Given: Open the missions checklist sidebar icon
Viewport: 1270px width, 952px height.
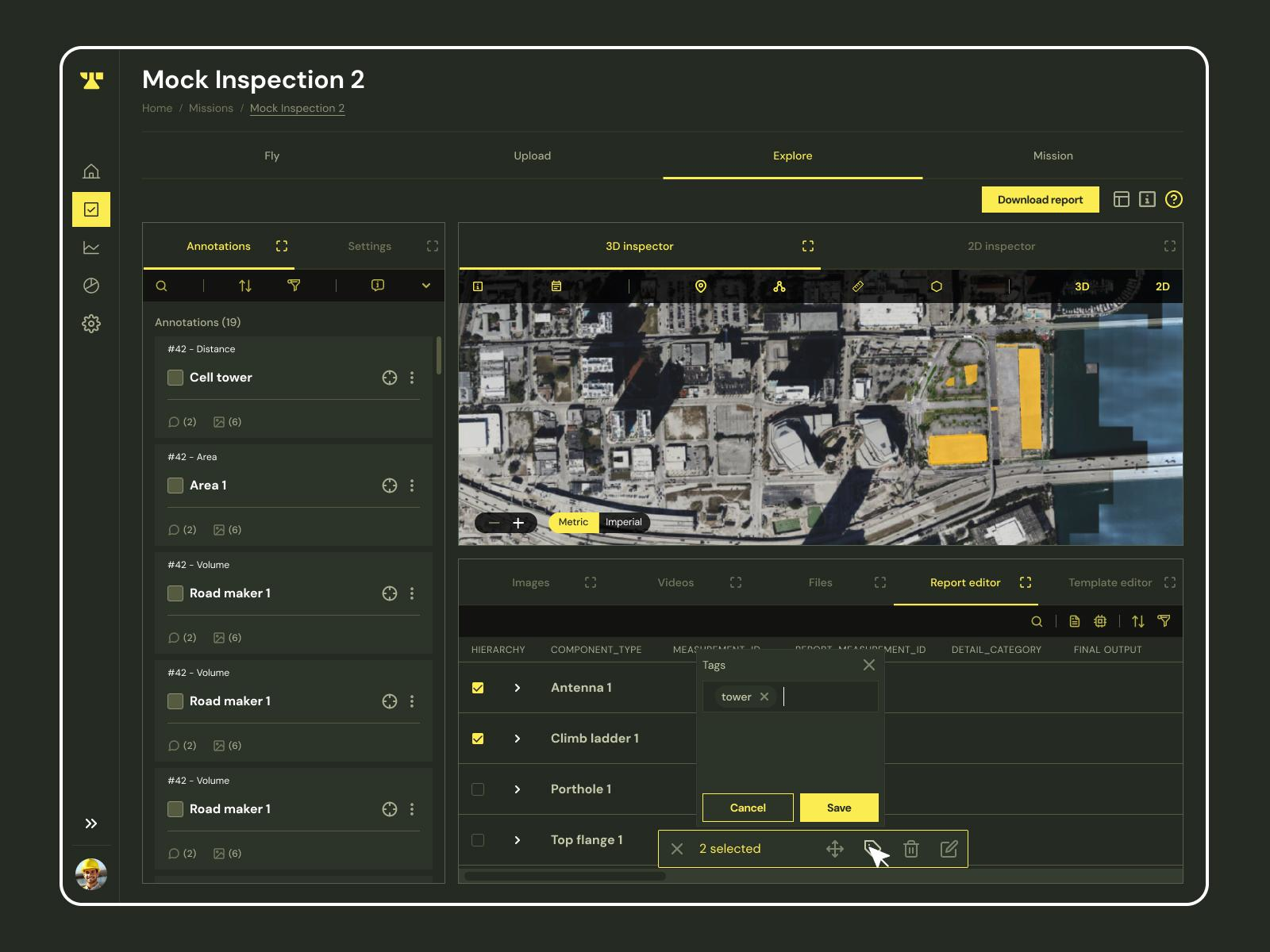Looking at the screenshot, I should pyautogui.click(x=91, y=209).
